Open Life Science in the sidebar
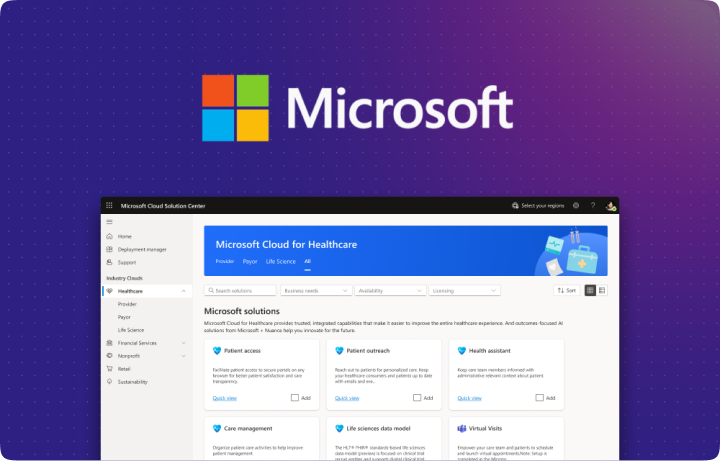The height and width of the screenshot is (461, 721). click(x=131, y=330)
